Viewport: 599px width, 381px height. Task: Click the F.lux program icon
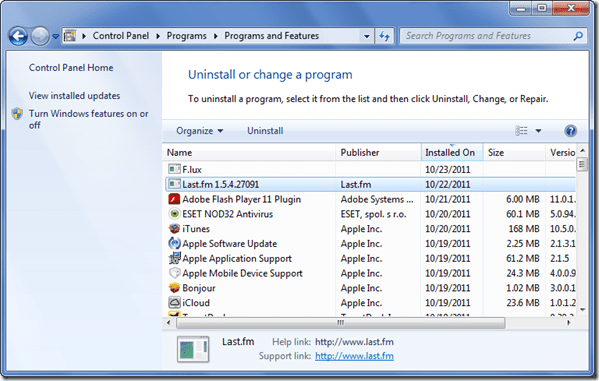pos(174,169)
